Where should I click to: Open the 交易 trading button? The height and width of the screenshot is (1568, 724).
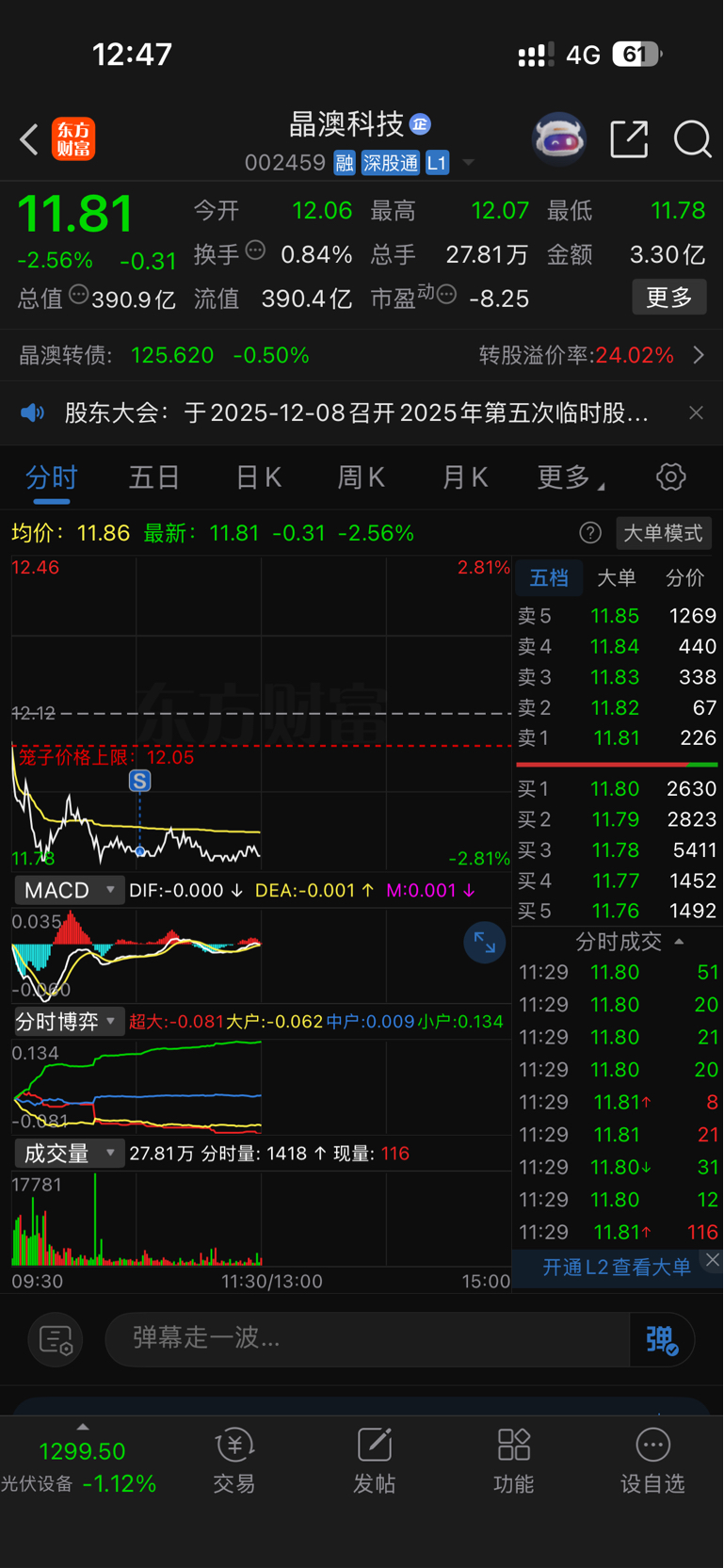234,1463
